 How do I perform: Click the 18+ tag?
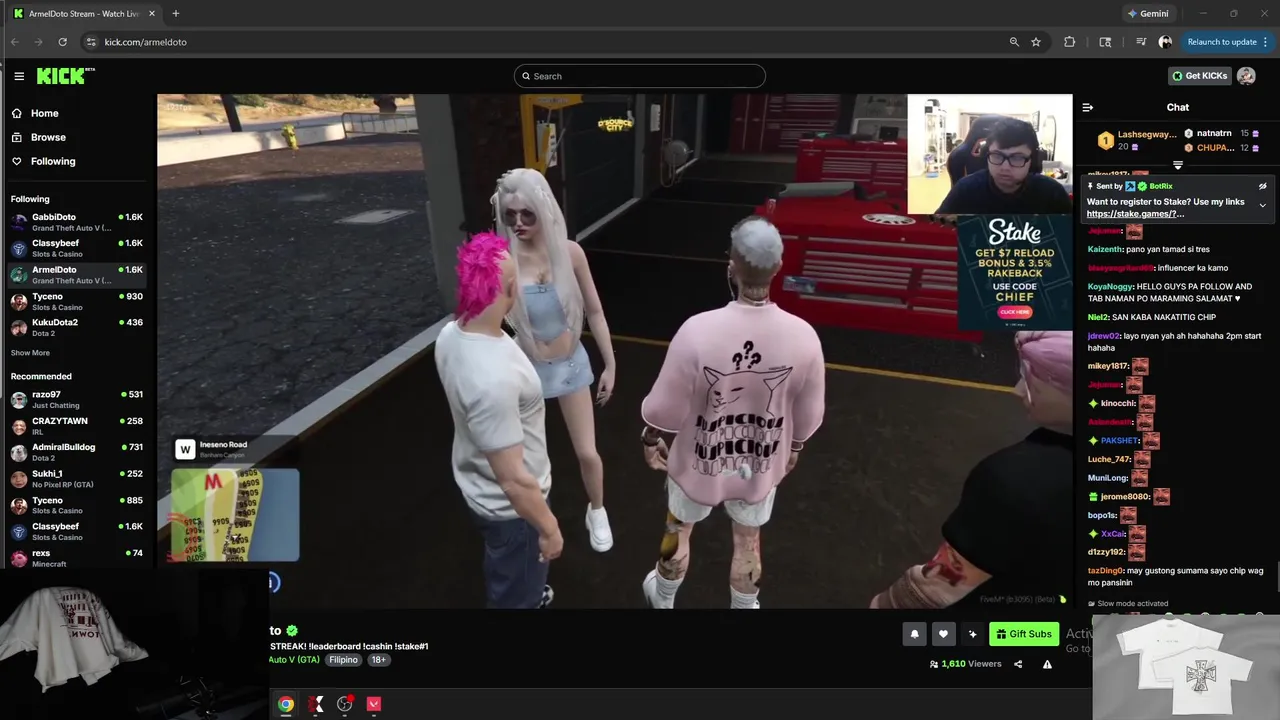click(x=378, y=660)
